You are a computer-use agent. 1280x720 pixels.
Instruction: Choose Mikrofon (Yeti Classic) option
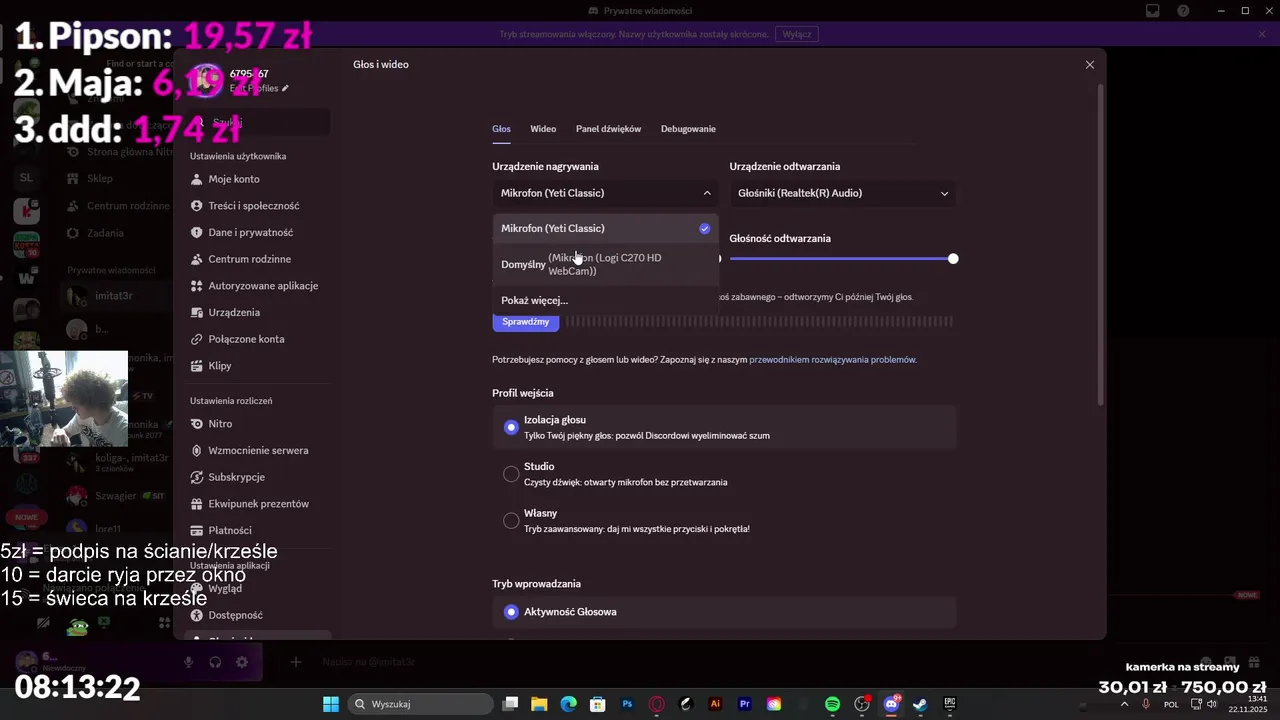[x=606, y=228]
